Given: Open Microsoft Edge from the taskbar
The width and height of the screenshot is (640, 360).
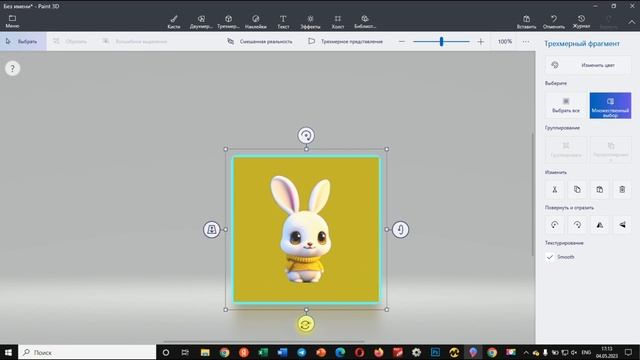Looking at the screenshot, I should pyautogui.click(x=340, y=352).
